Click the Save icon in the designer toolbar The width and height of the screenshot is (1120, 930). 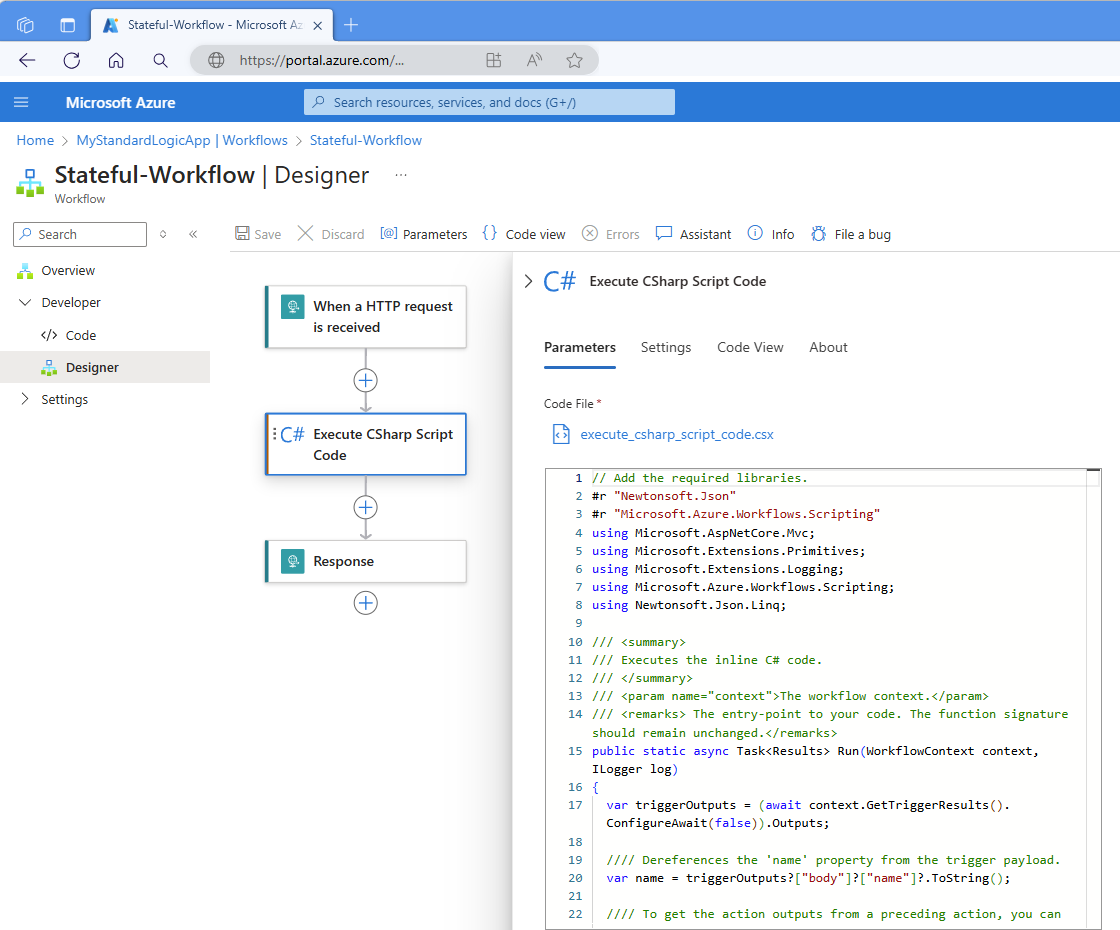click(242, 233)
